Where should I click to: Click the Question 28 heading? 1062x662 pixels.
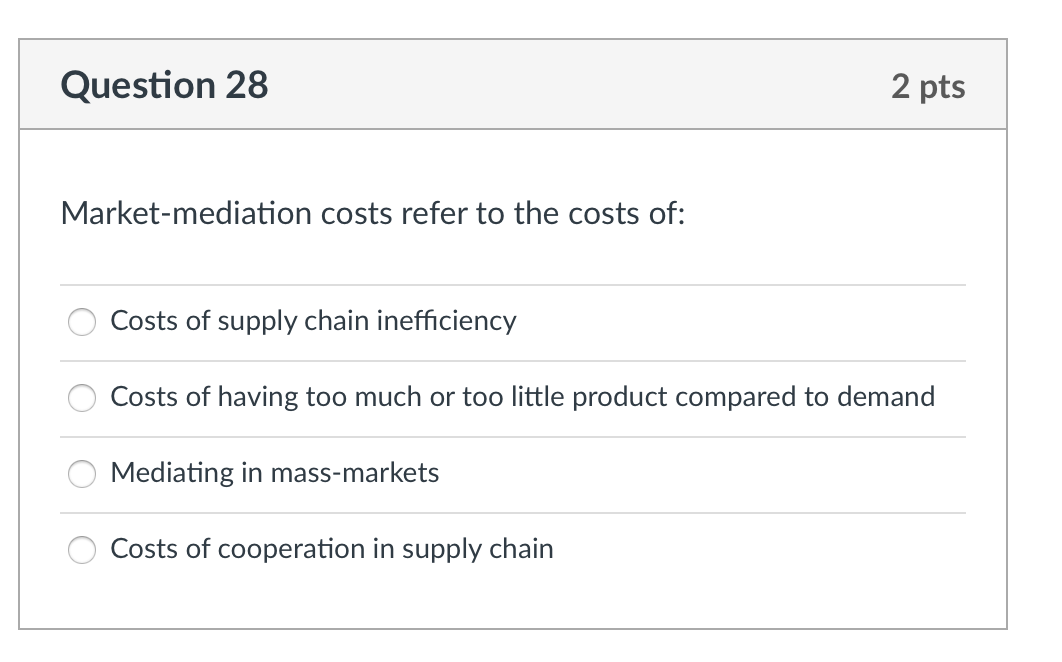pyautogui.click(x=163, y=85)
